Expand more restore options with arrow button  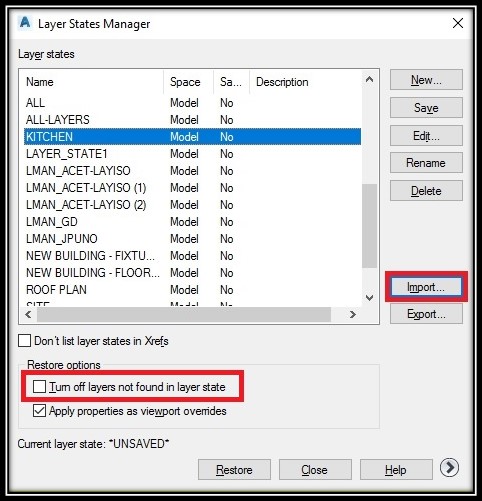pyautogui.click(x=449, y=467)
